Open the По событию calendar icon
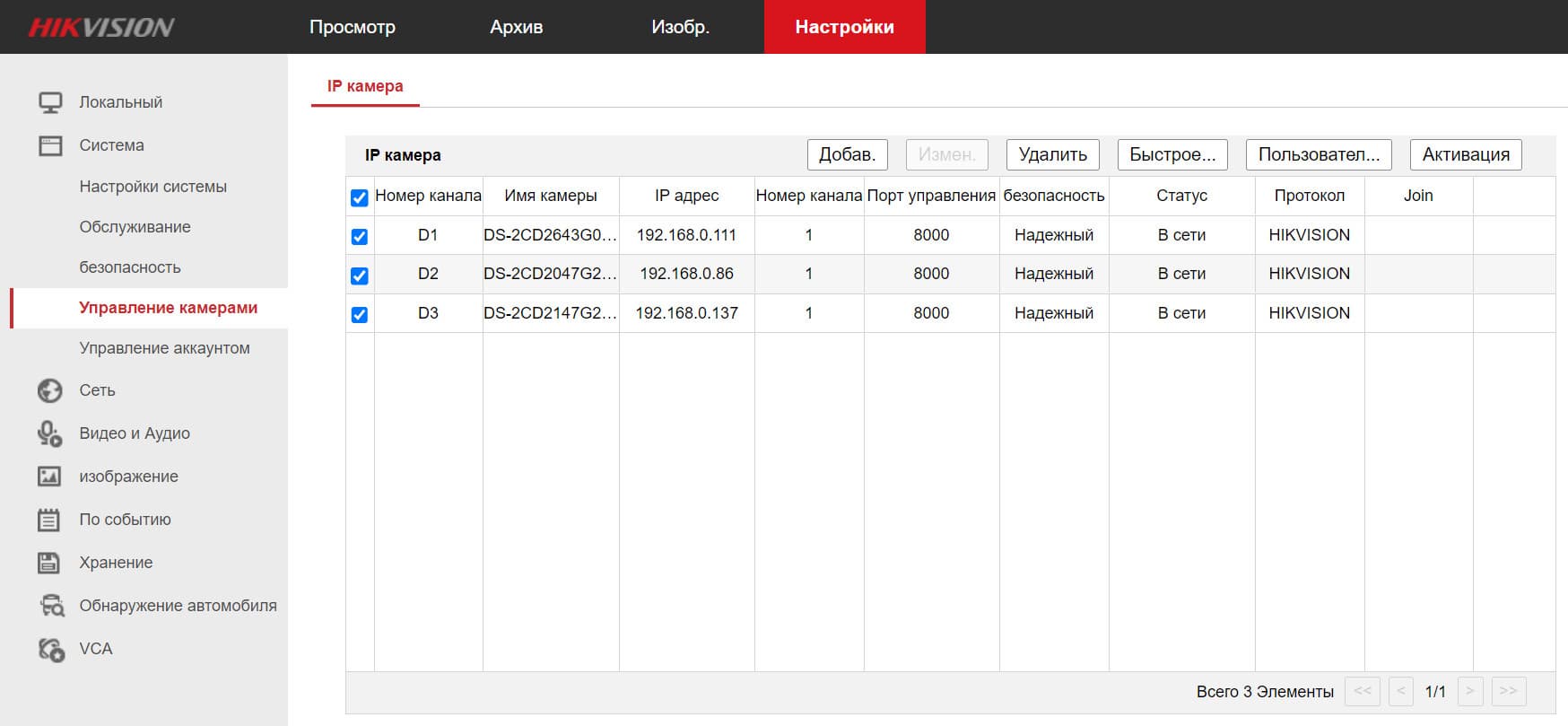Image resolution: width=1568 pixels, height=726 pixels. click(50, 520)
